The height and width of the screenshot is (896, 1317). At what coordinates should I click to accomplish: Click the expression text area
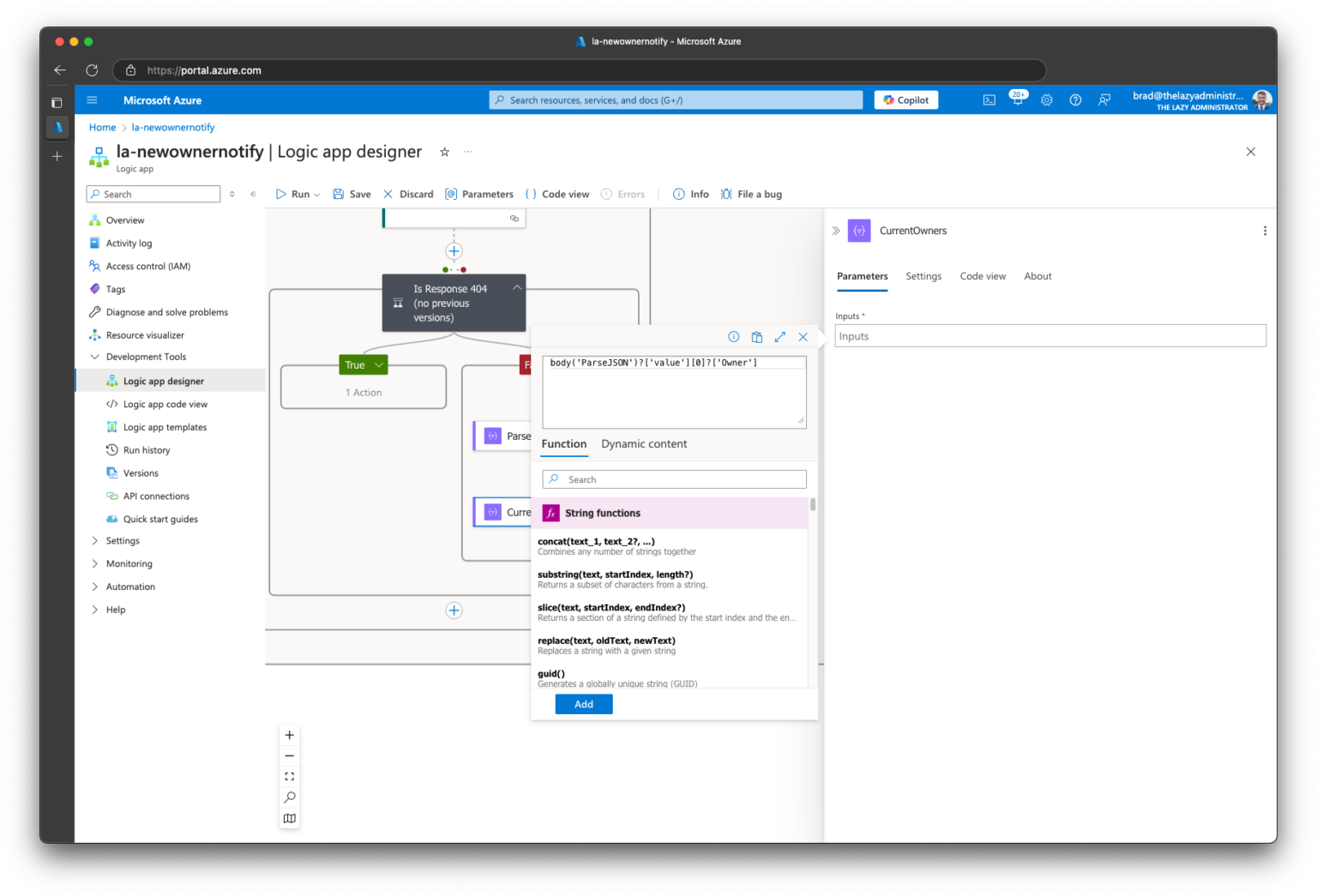(x=675, y=393)
